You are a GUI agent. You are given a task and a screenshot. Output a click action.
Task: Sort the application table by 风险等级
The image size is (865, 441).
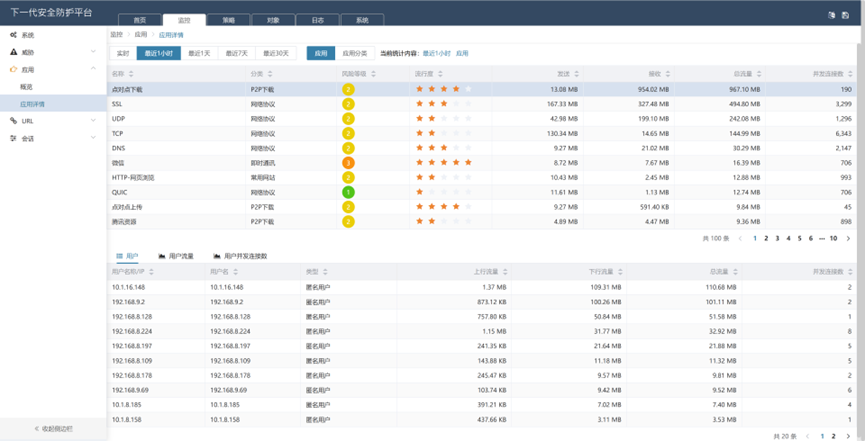coord(373,74)
